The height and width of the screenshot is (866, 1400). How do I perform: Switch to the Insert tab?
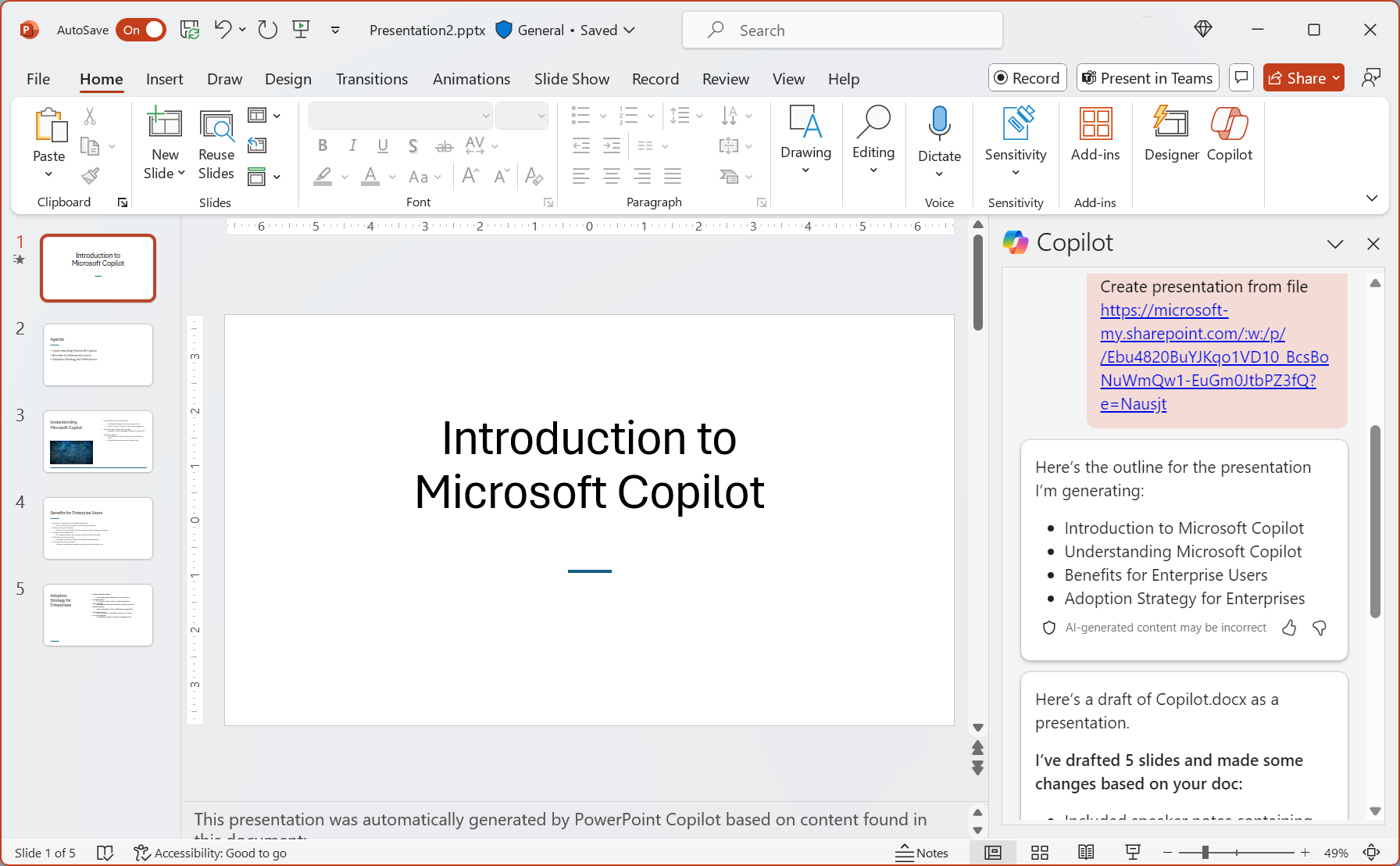point(164,79)
